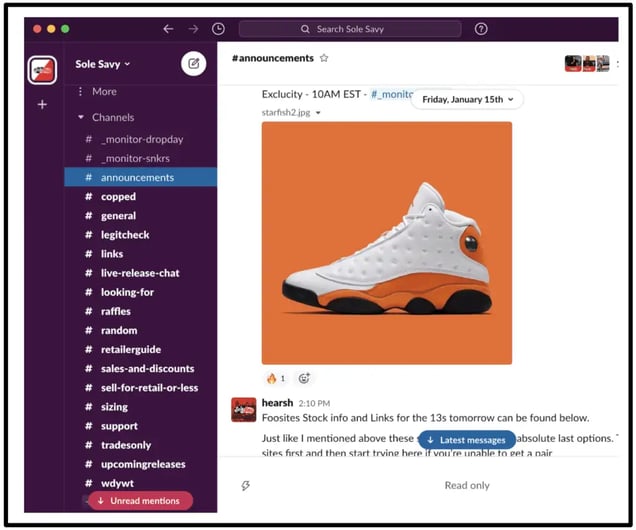Collapse the Channels section

81,117
